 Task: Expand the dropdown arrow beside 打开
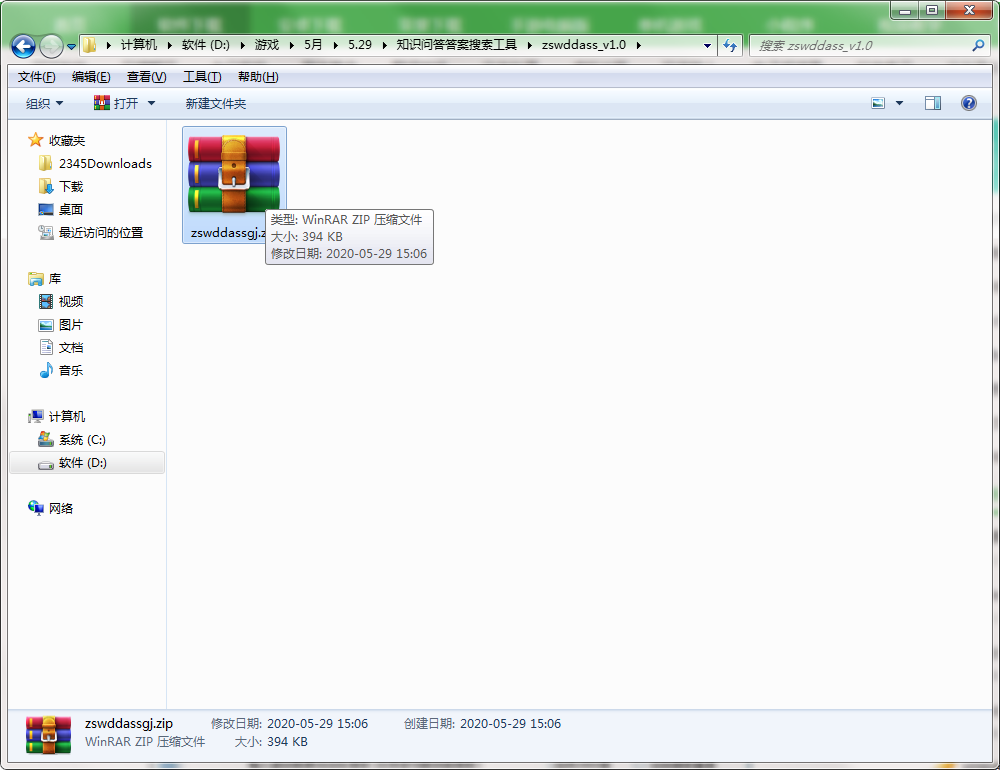[151, 103]
